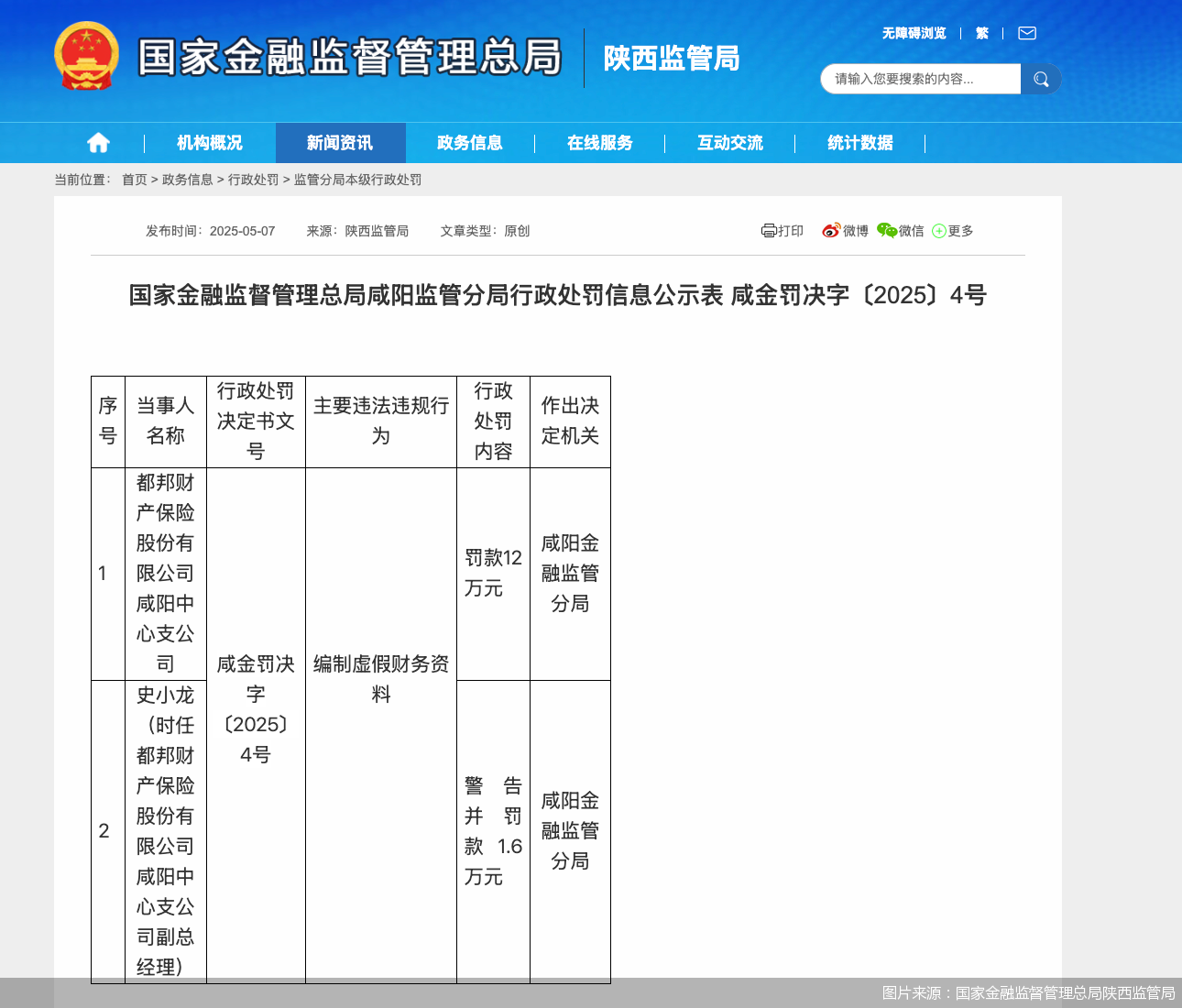Select the home icon in navigation bar
1182x1008 pixels.
(x=98, y=142)
